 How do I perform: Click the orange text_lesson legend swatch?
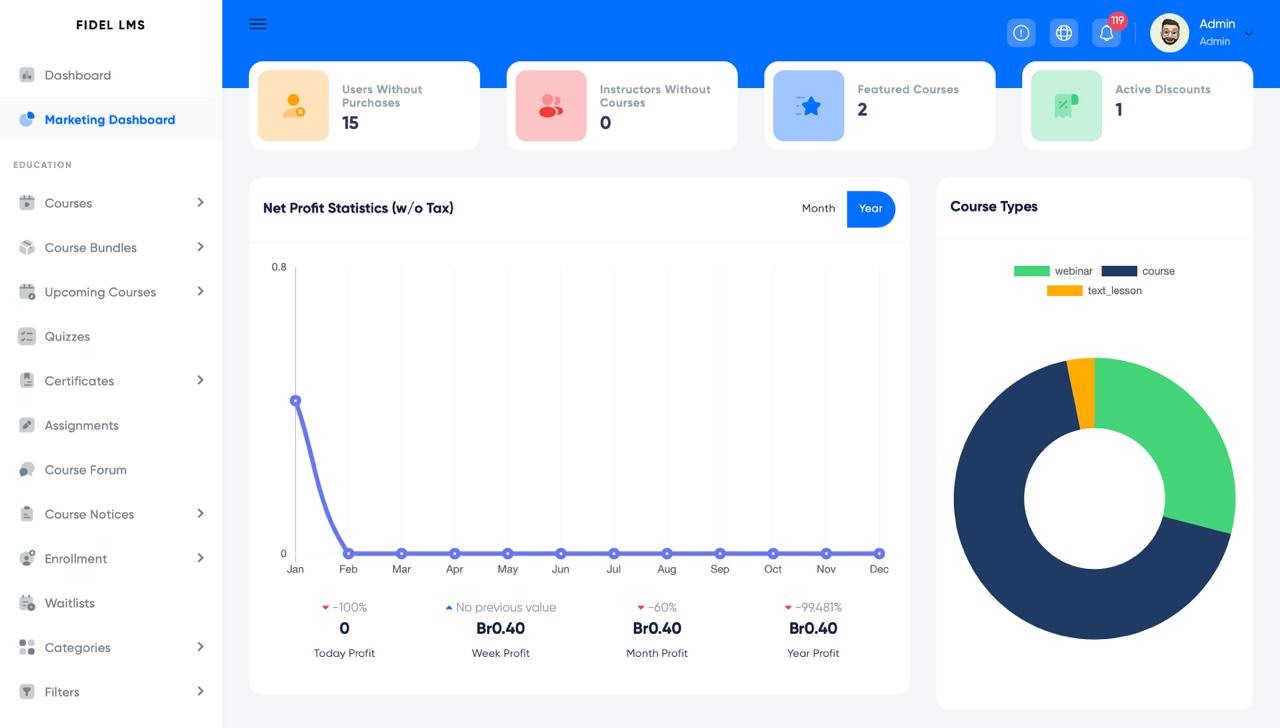click(x=1064, y=291)
